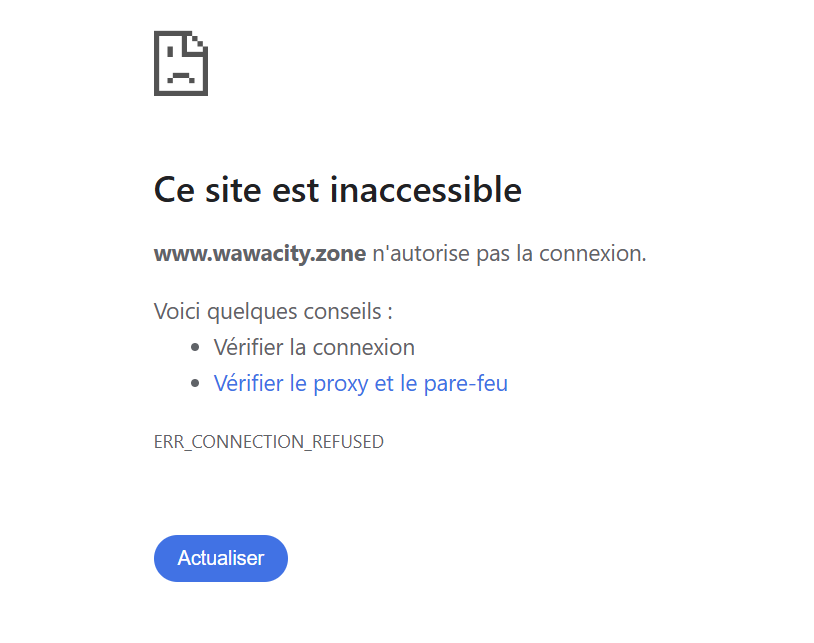Open the Vérifier le proxy et le pare-feu link
Image resolution: width=814 pixels, height=643 pixels.
pos(360,384)
